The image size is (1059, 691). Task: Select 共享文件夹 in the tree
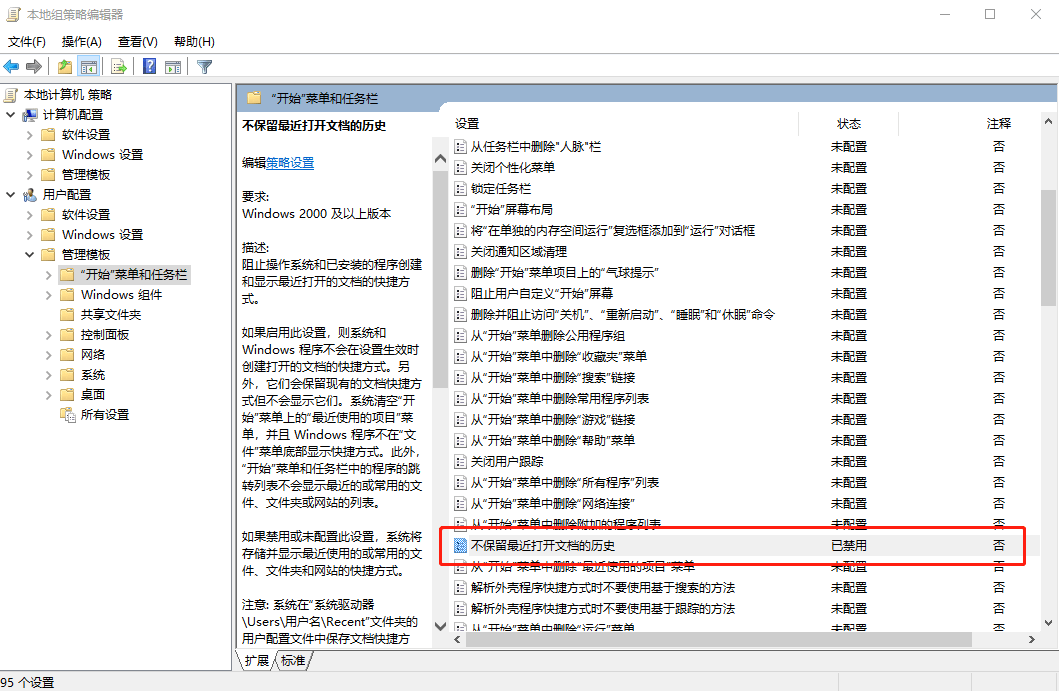coord(111,315)
